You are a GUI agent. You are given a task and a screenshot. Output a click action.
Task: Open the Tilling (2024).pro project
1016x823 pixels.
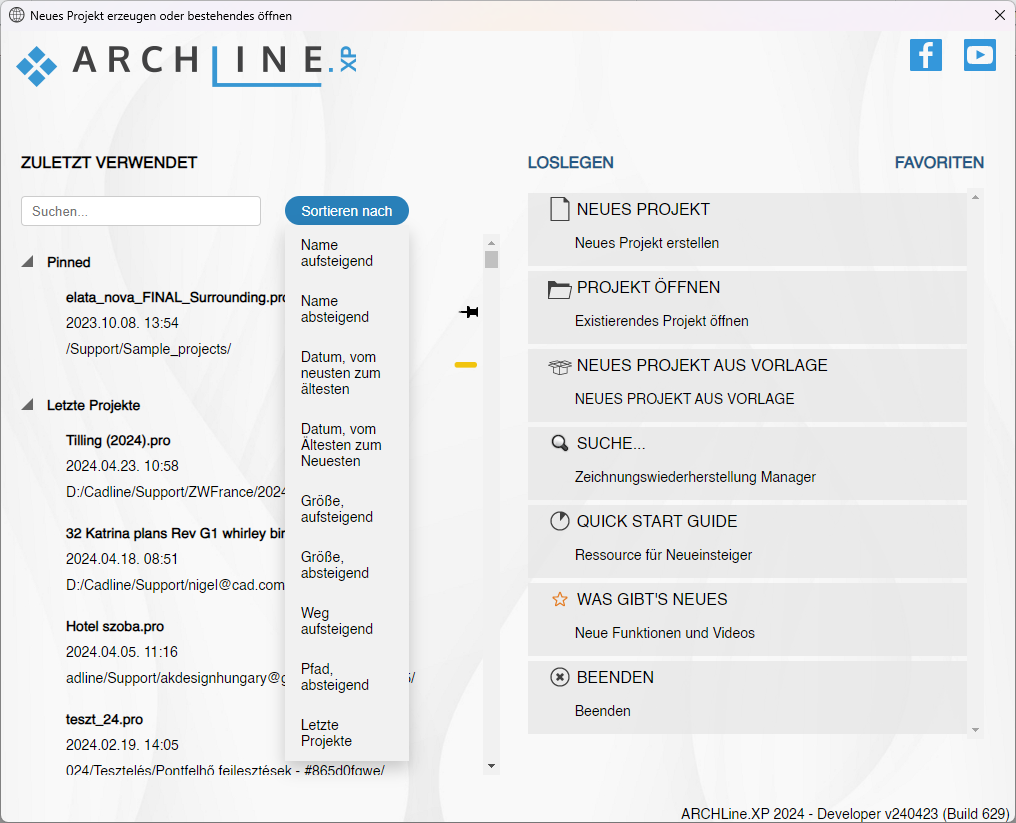tap(120, 440)
